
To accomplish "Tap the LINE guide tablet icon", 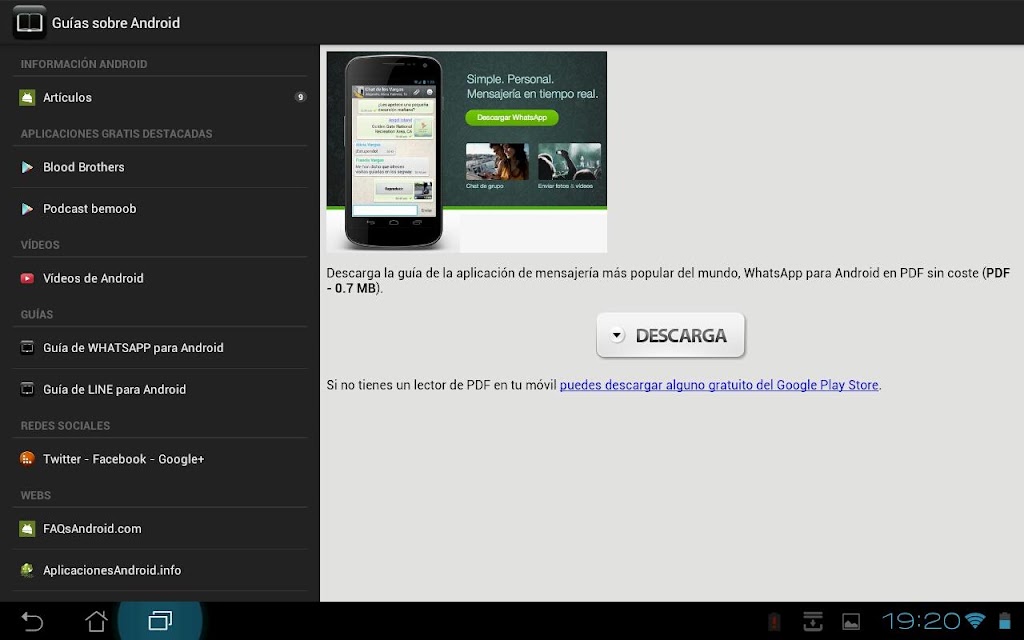I will 27,389.
